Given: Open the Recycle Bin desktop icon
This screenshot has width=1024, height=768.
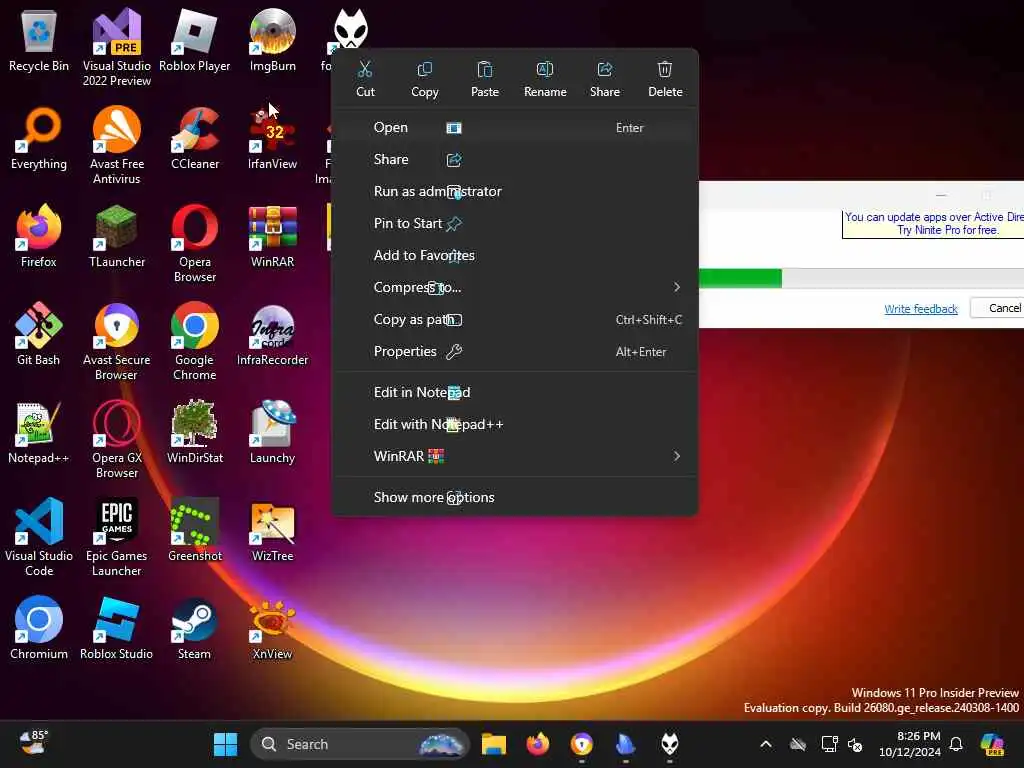Looking at the screenshot, I should (x=39, y=41).
